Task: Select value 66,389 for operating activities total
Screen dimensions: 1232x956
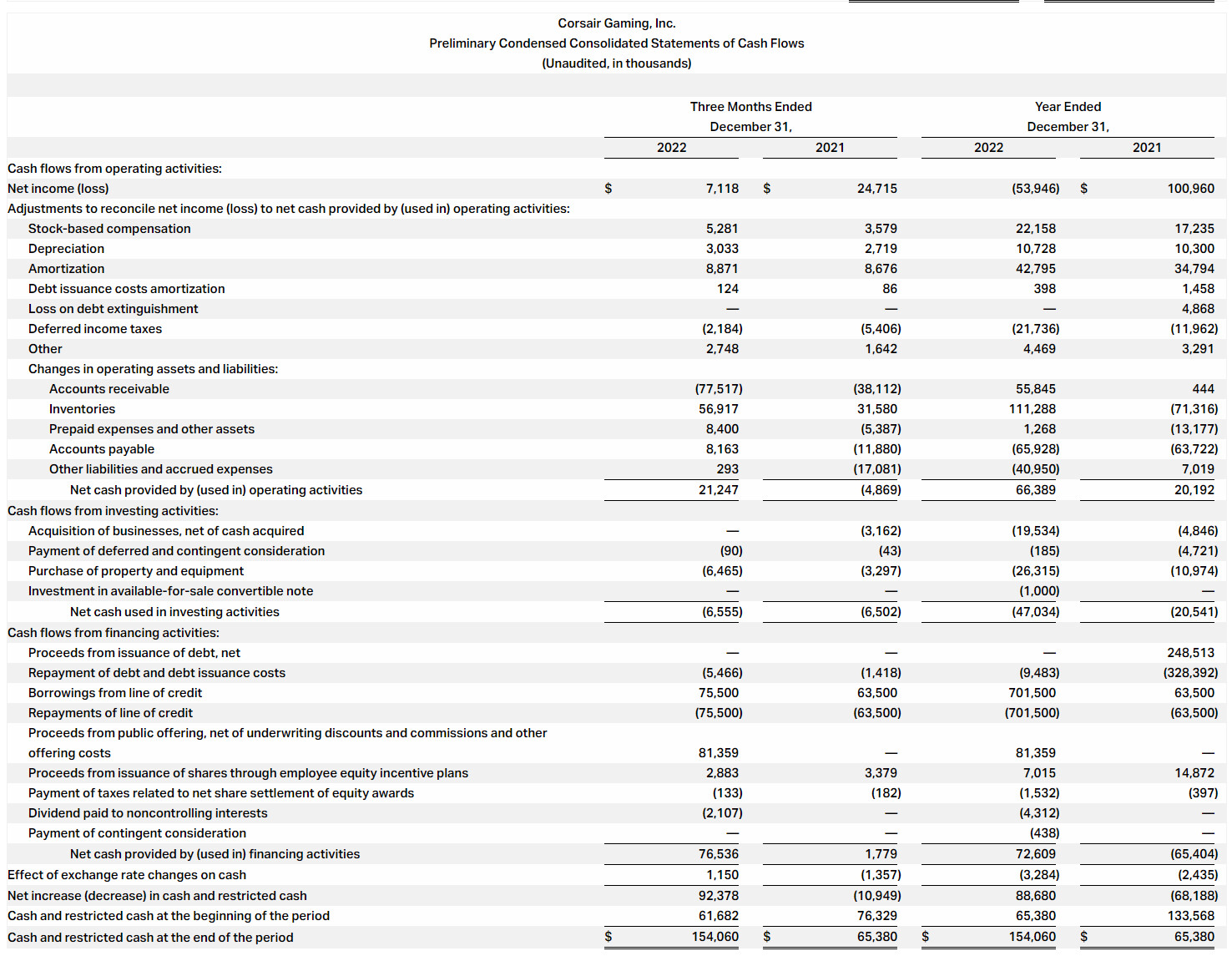Action: tap(1036, 490)
